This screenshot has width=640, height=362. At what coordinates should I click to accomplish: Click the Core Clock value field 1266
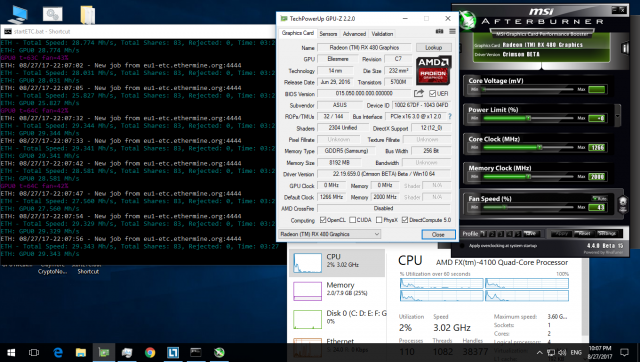pos(597,147)
